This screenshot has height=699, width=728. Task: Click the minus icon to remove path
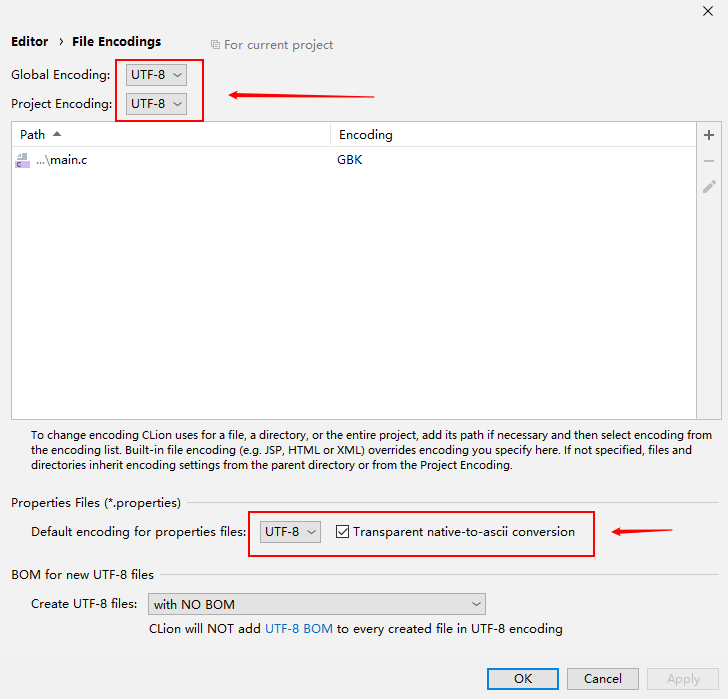[x=708, y=161]
